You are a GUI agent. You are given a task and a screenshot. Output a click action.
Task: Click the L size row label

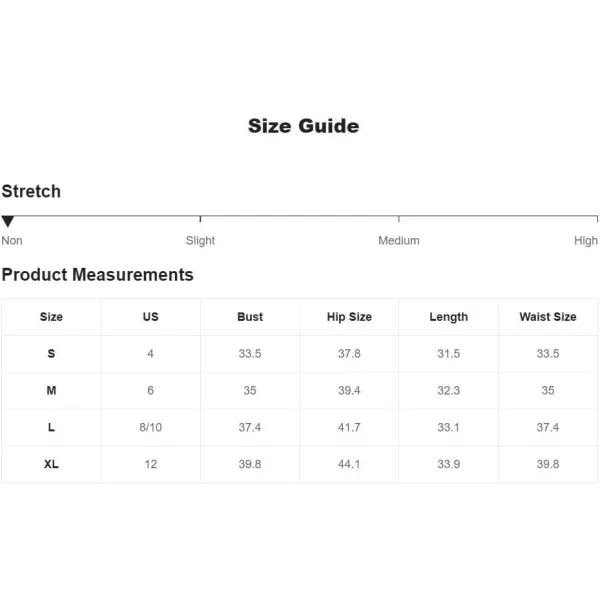coord(51,427)
